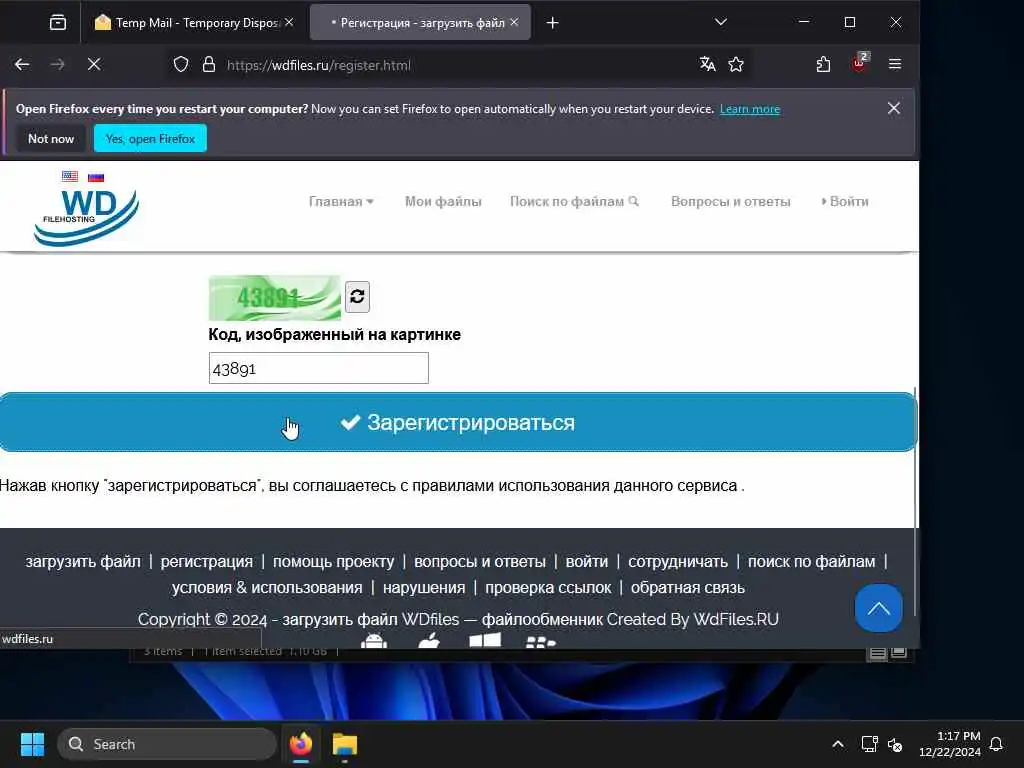Image resolution: width=1024 pixels, height=768 pixels.
Task: Click the tracking protection shield icon
Action: pos(181,65)
